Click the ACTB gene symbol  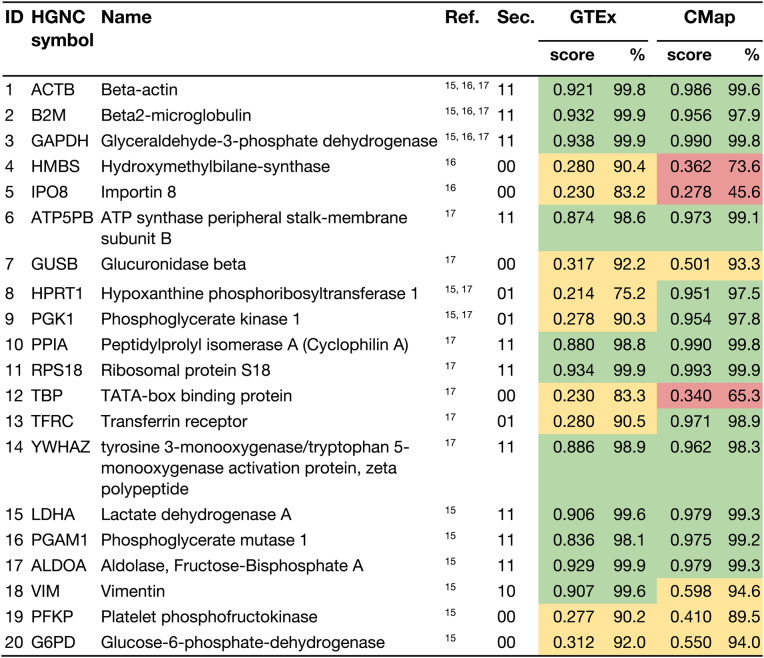(53, 90)
